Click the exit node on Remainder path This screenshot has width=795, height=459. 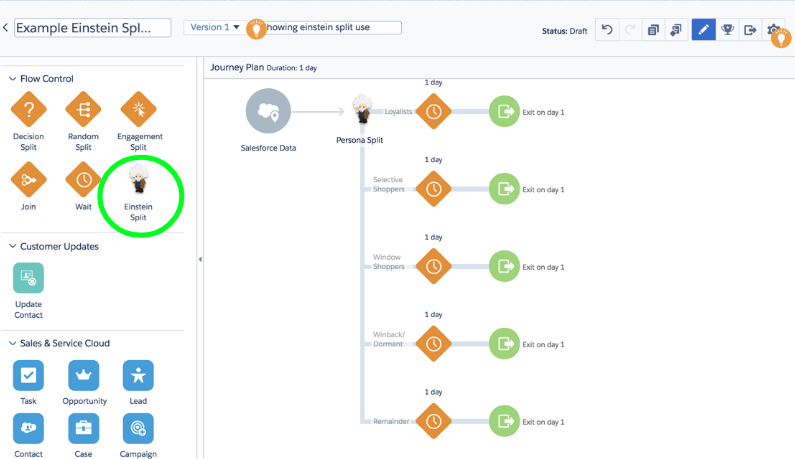click(x=504, y=421)
